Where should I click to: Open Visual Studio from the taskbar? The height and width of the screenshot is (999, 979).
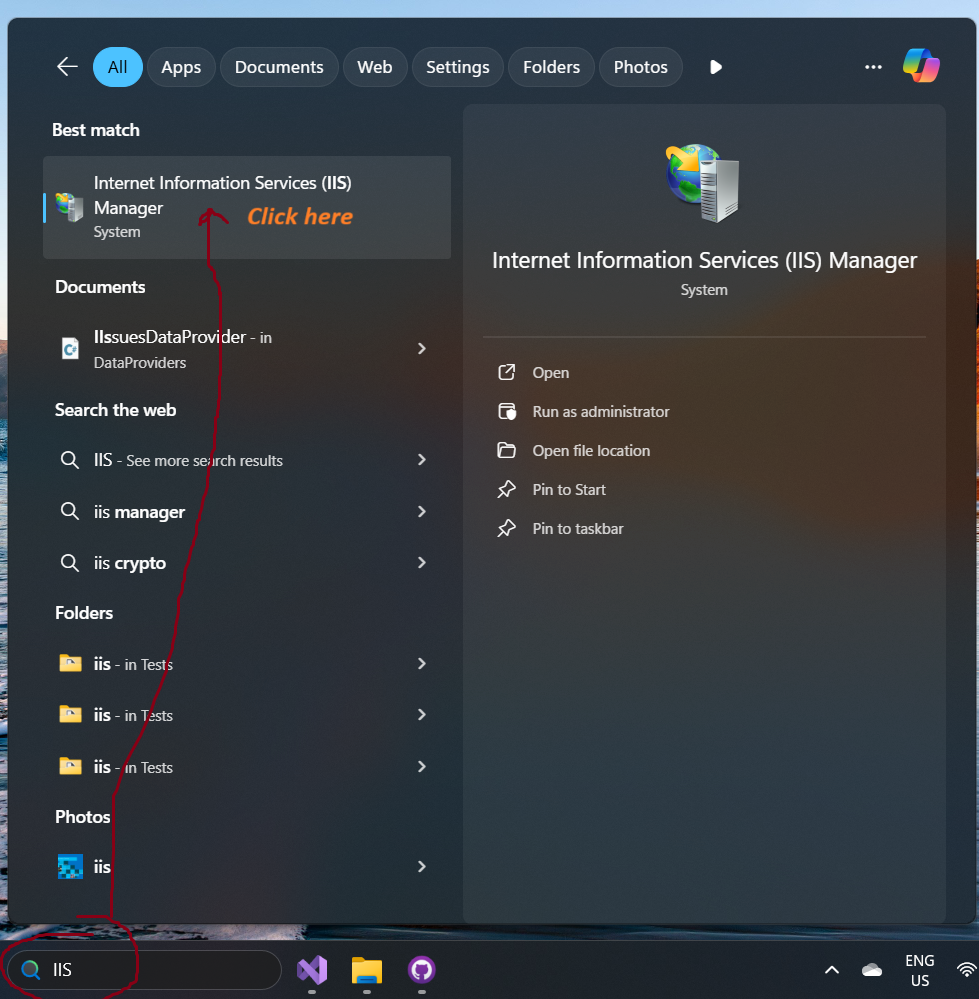pos(312,970)
